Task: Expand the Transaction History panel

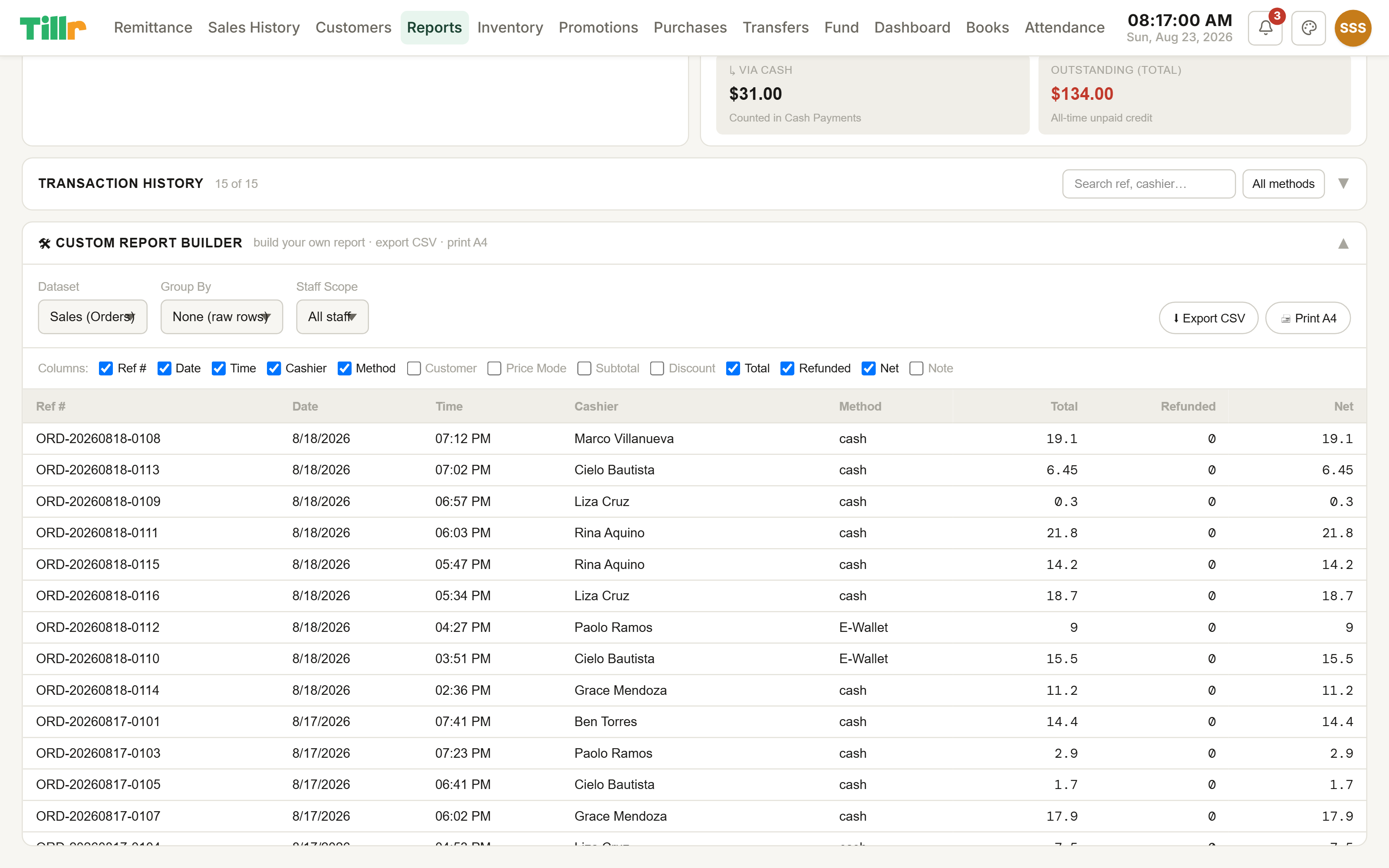Action: click(1343, 184)
